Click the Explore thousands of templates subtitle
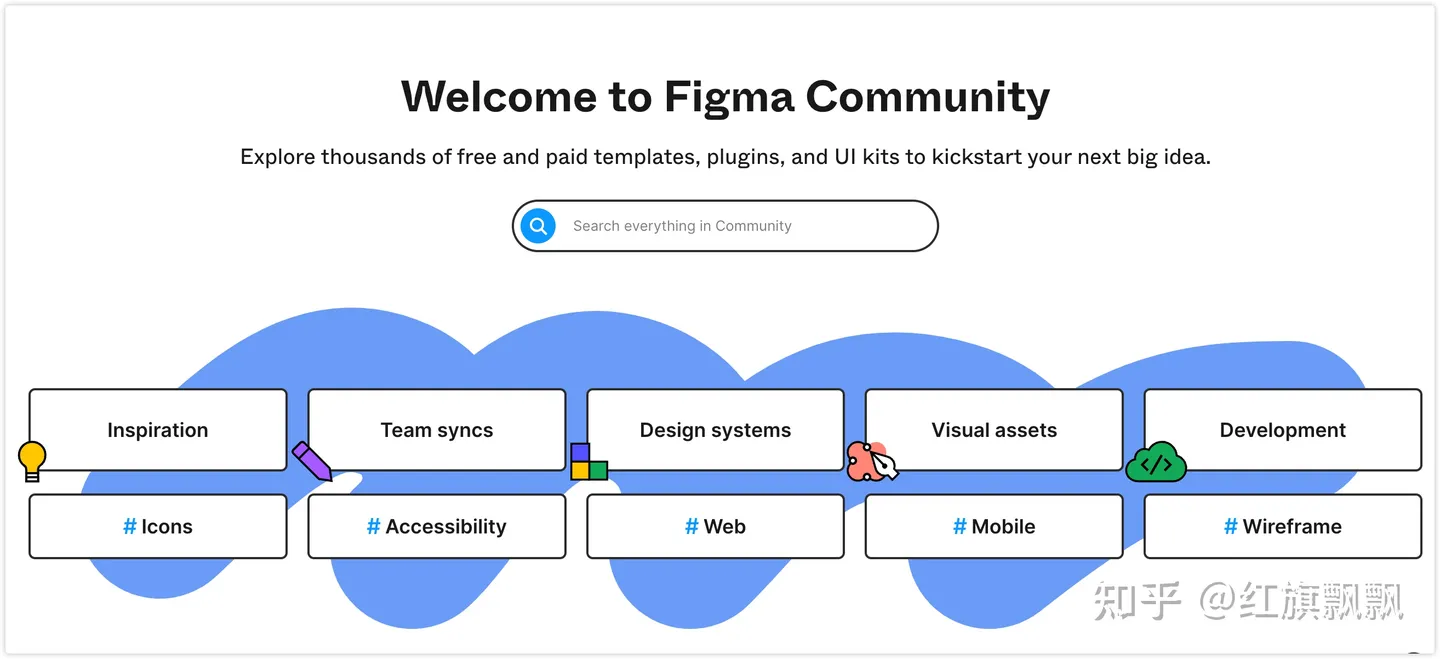This screenshot has width=1440, height=659. (x=725, y=157)
